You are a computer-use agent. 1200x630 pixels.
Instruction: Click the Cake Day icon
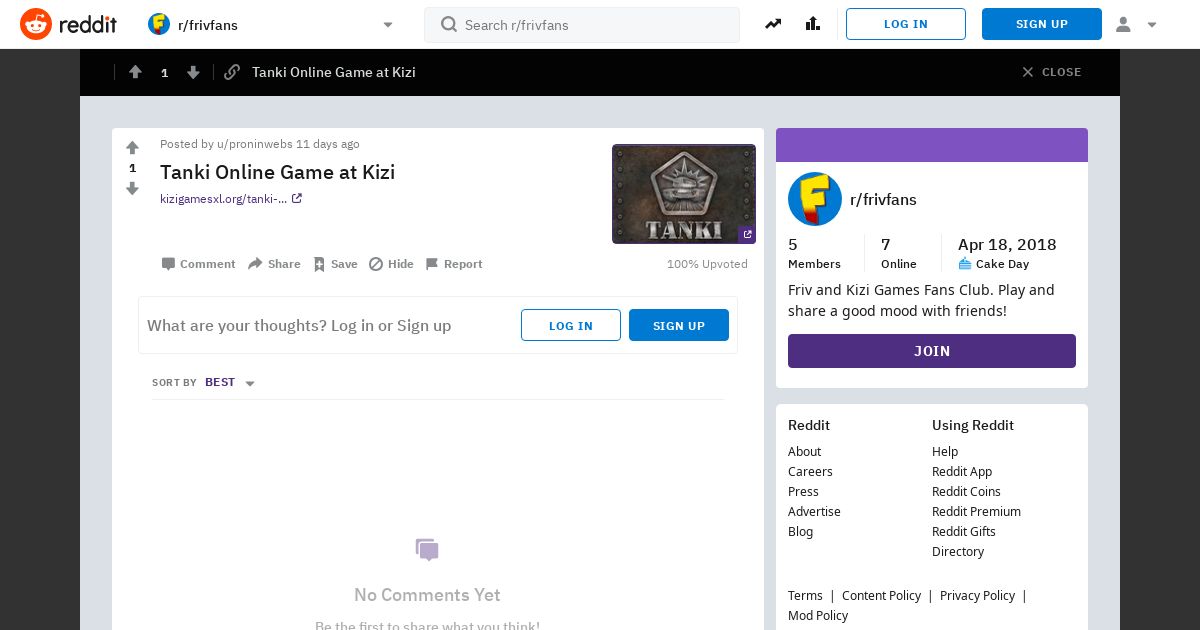coord(965,264)
